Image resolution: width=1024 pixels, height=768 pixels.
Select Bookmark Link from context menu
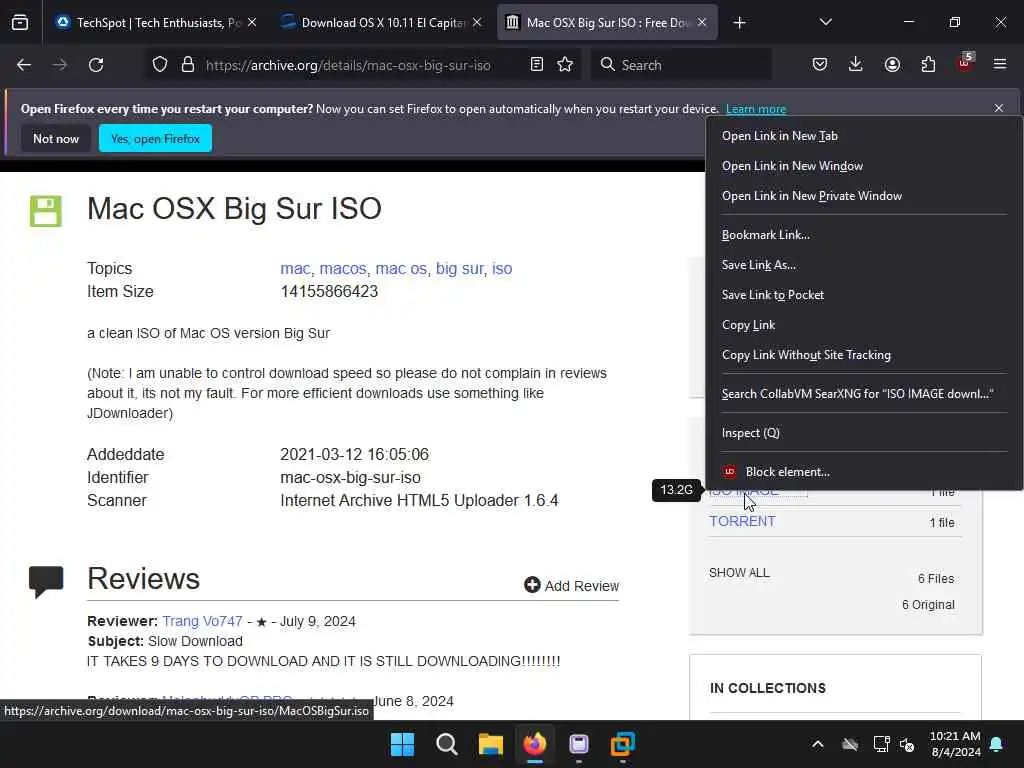point(765,235)
